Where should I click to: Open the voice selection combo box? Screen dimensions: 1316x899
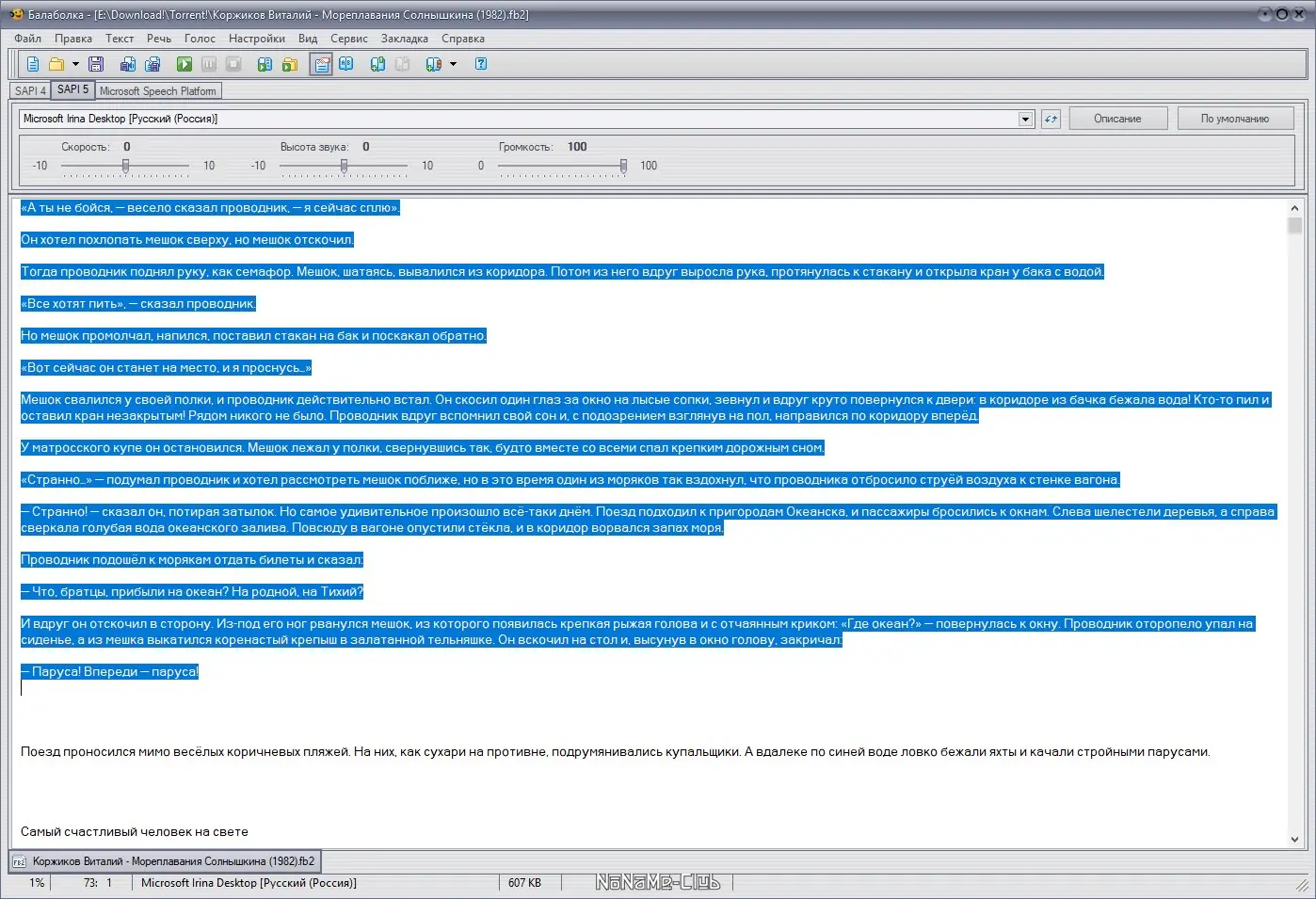pos(526,119)
